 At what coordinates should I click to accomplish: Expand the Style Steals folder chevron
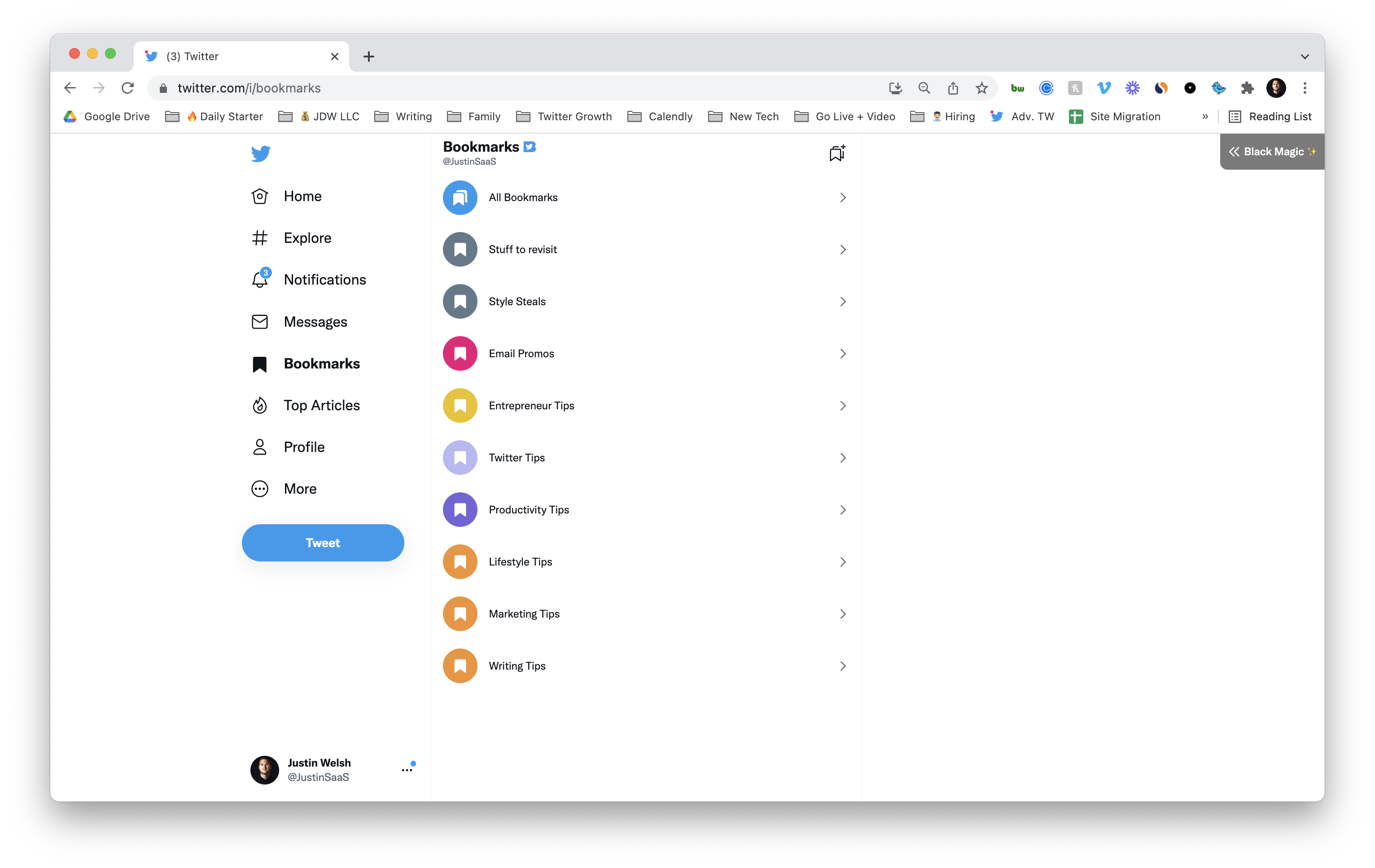(x=843, y=302)
